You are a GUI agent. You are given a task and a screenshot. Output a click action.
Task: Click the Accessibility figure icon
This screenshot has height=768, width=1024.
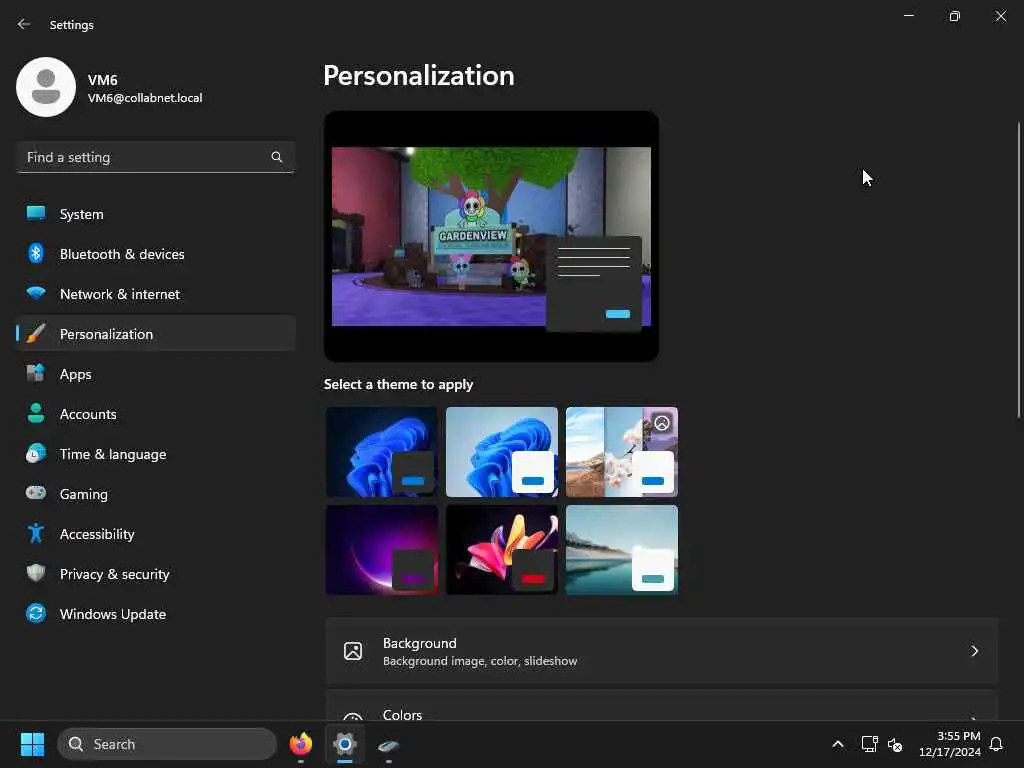click(36, 534)
